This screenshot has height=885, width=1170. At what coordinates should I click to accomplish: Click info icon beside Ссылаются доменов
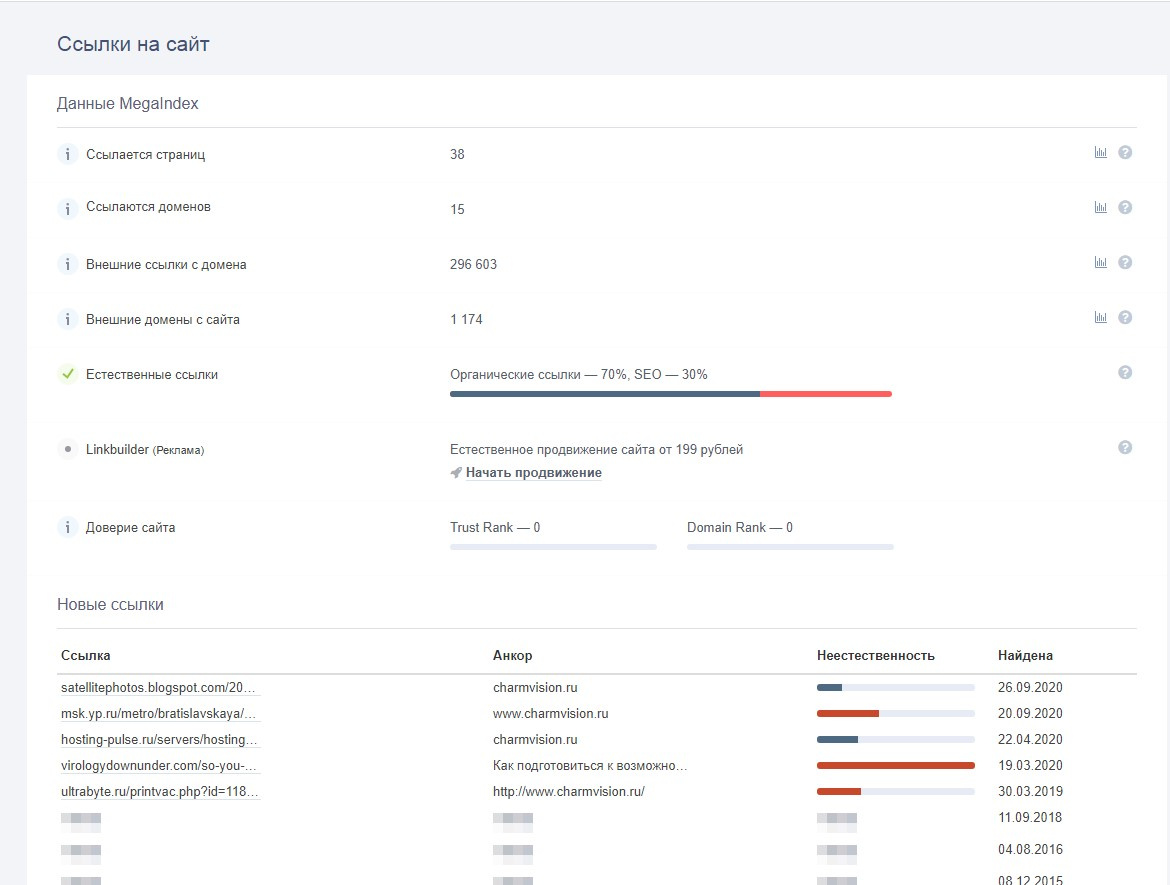coord(67,208)
